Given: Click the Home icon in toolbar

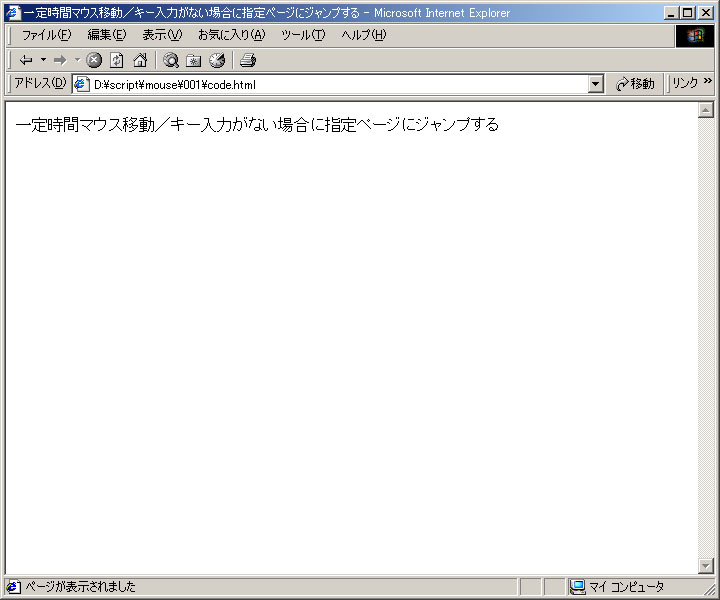Looking at the screenshot, I should coord(140,60).
